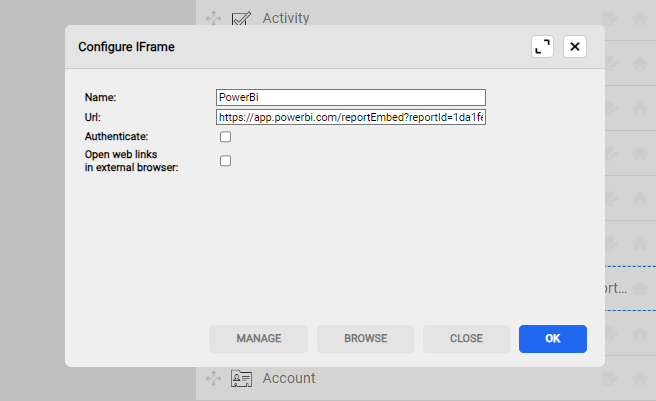656x401 pixels.
Task: Tick Open web links in external browser
Action: pos(225,161)
